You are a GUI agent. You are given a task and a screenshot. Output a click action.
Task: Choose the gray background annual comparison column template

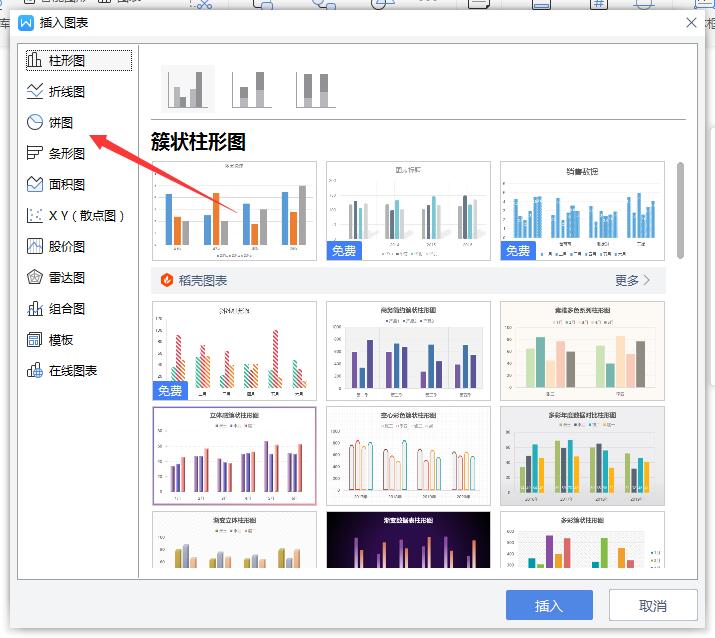coord(582,456)
